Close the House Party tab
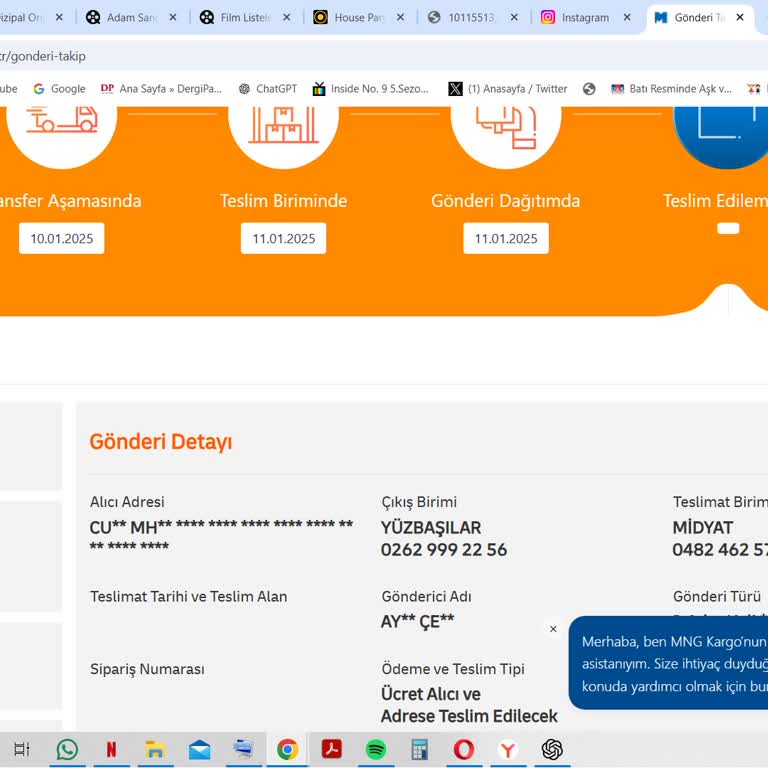 pos(400,18)
